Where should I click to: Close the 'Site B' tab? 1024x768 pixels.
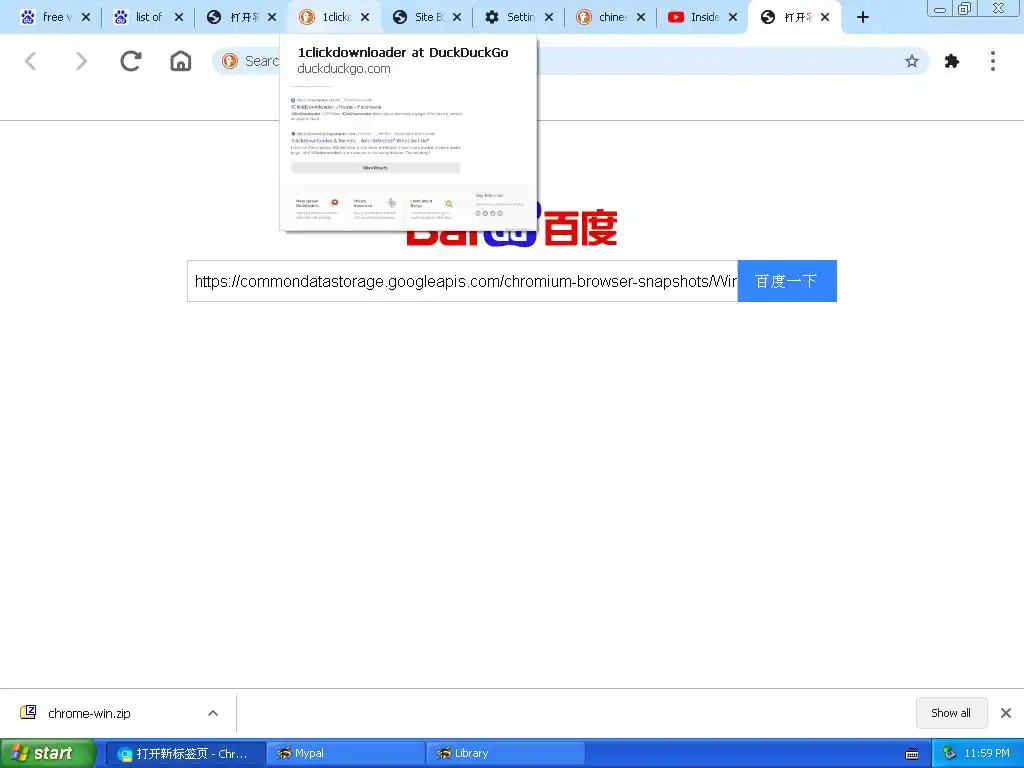pos(457,17)
